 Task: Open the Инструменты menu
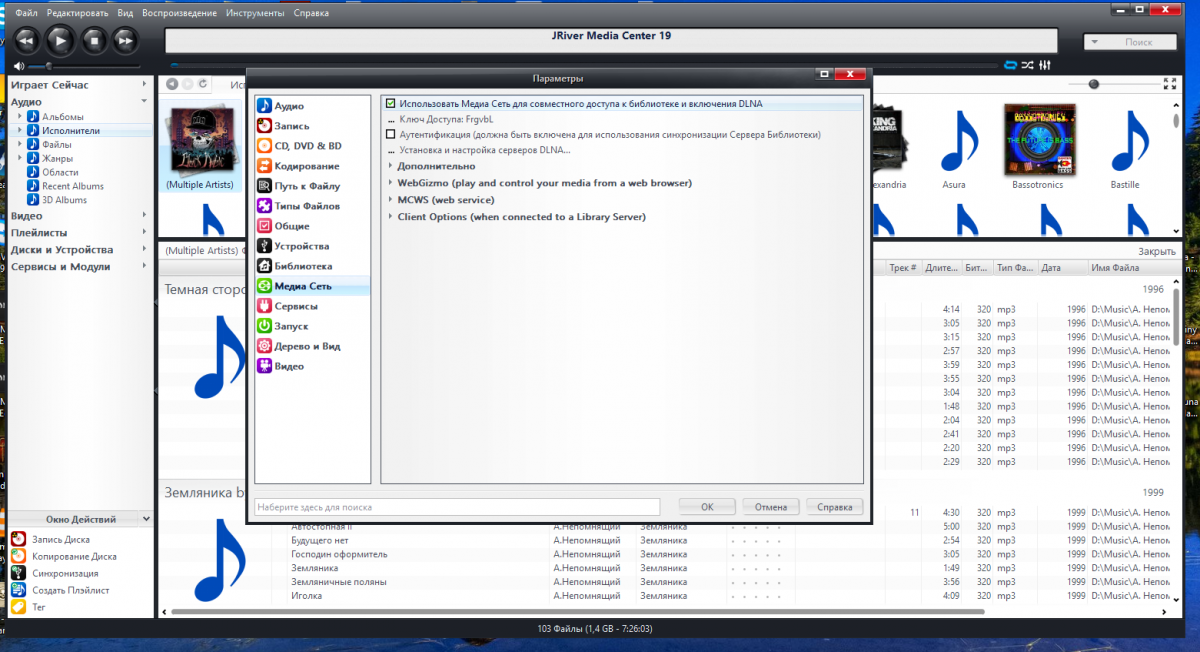(255, 13)
